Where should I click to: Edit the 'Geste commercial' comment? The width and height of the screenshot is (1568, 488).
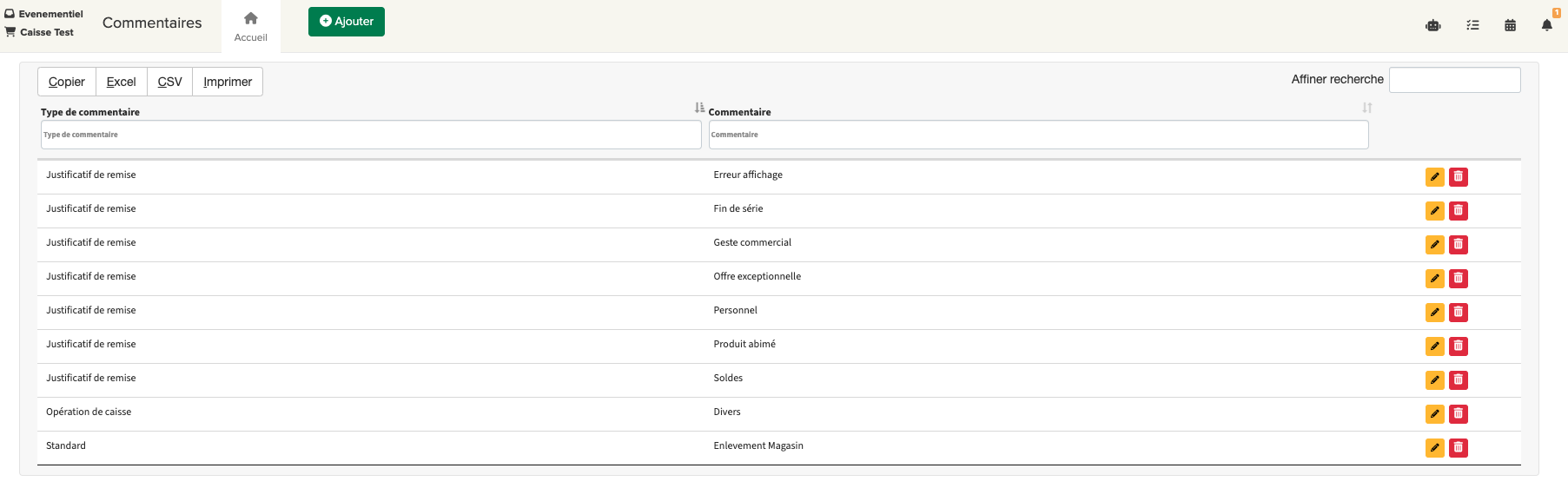click(x=1434, y=245)
